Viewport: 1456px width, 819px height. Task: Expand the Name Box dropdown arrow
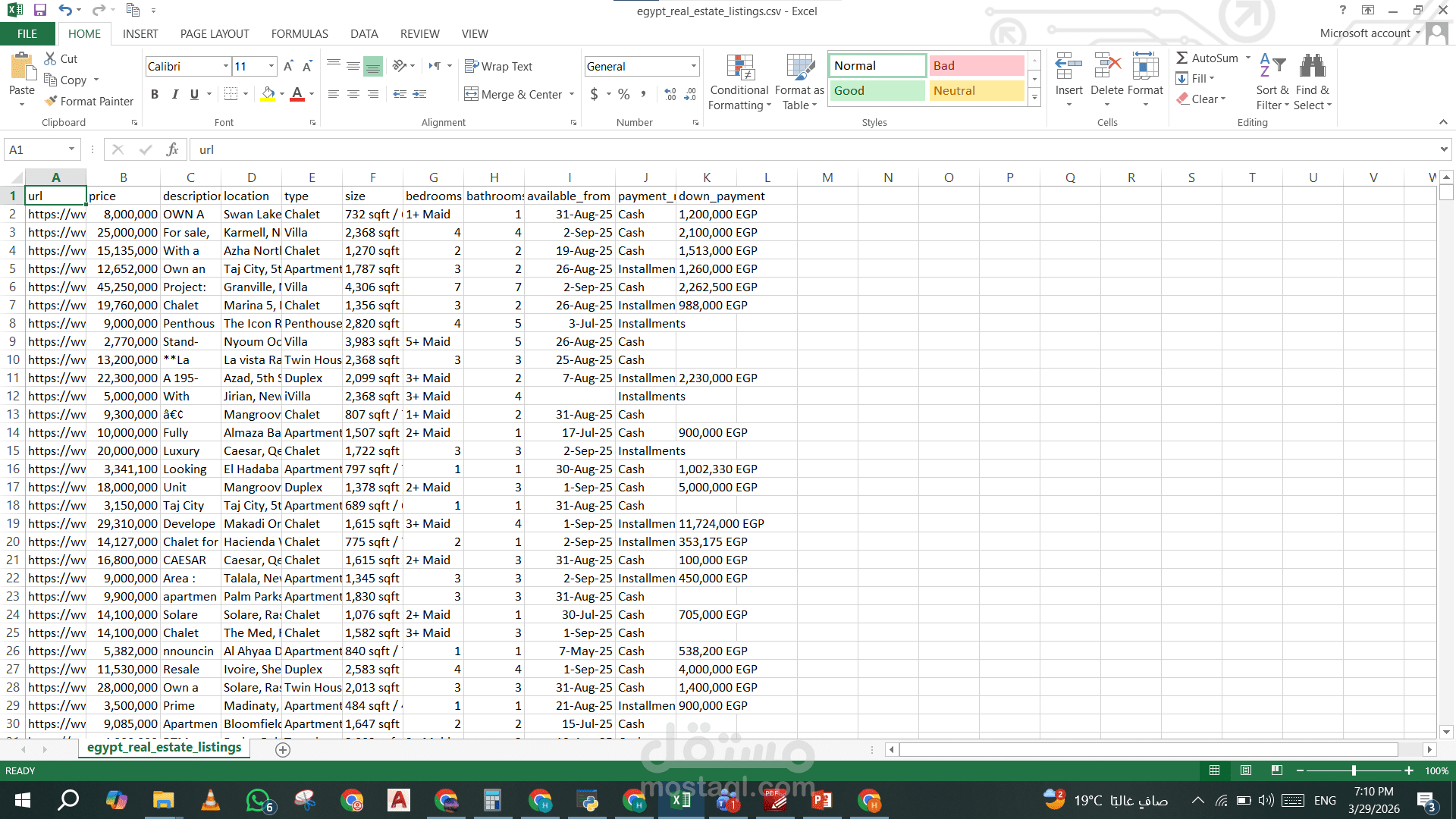(x=71, y=149)
